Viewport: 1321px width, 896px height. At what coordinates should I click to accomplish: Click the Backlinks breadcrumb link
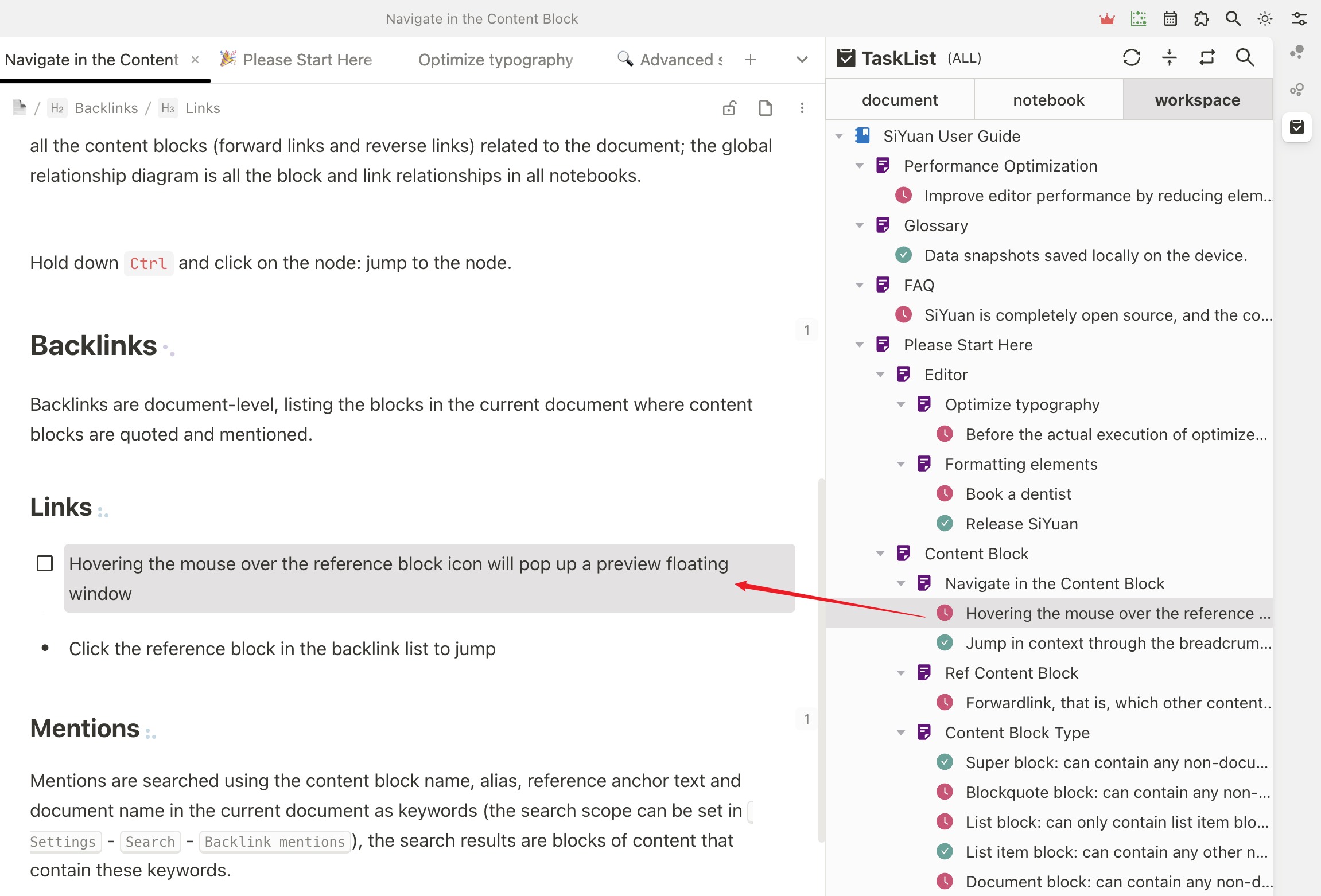pos(106,108)
